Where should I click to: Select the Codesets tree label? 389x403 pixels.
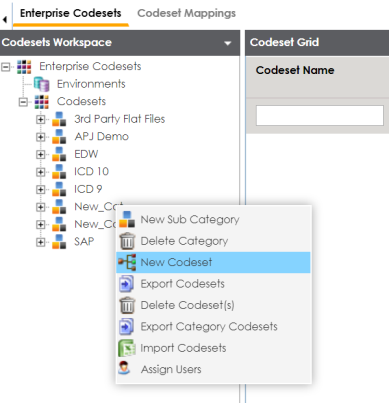81,101
